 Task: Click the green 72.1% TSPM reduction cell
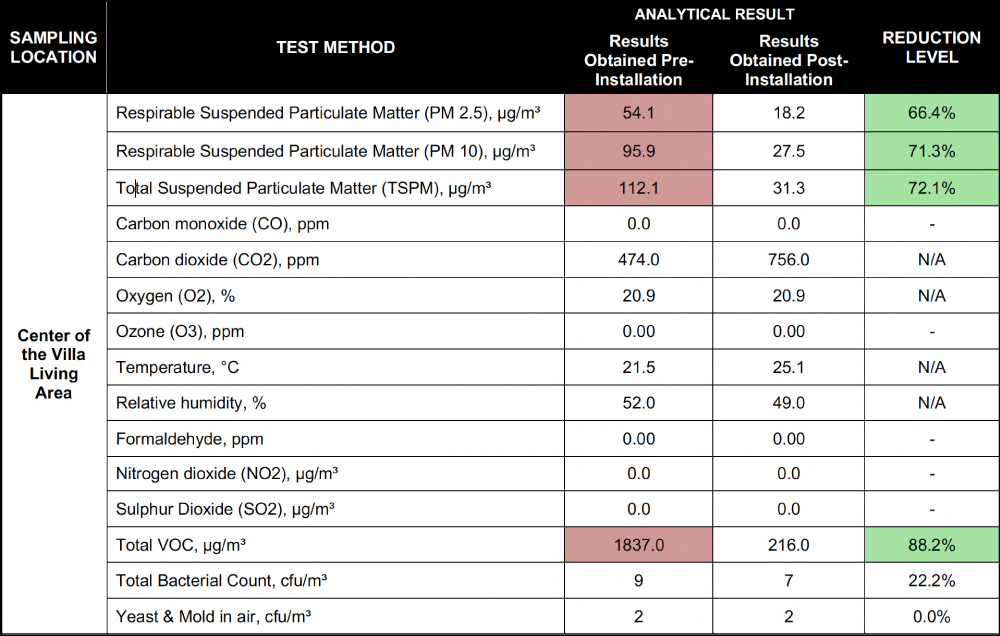pyautogui.click(x=931, y=188)
